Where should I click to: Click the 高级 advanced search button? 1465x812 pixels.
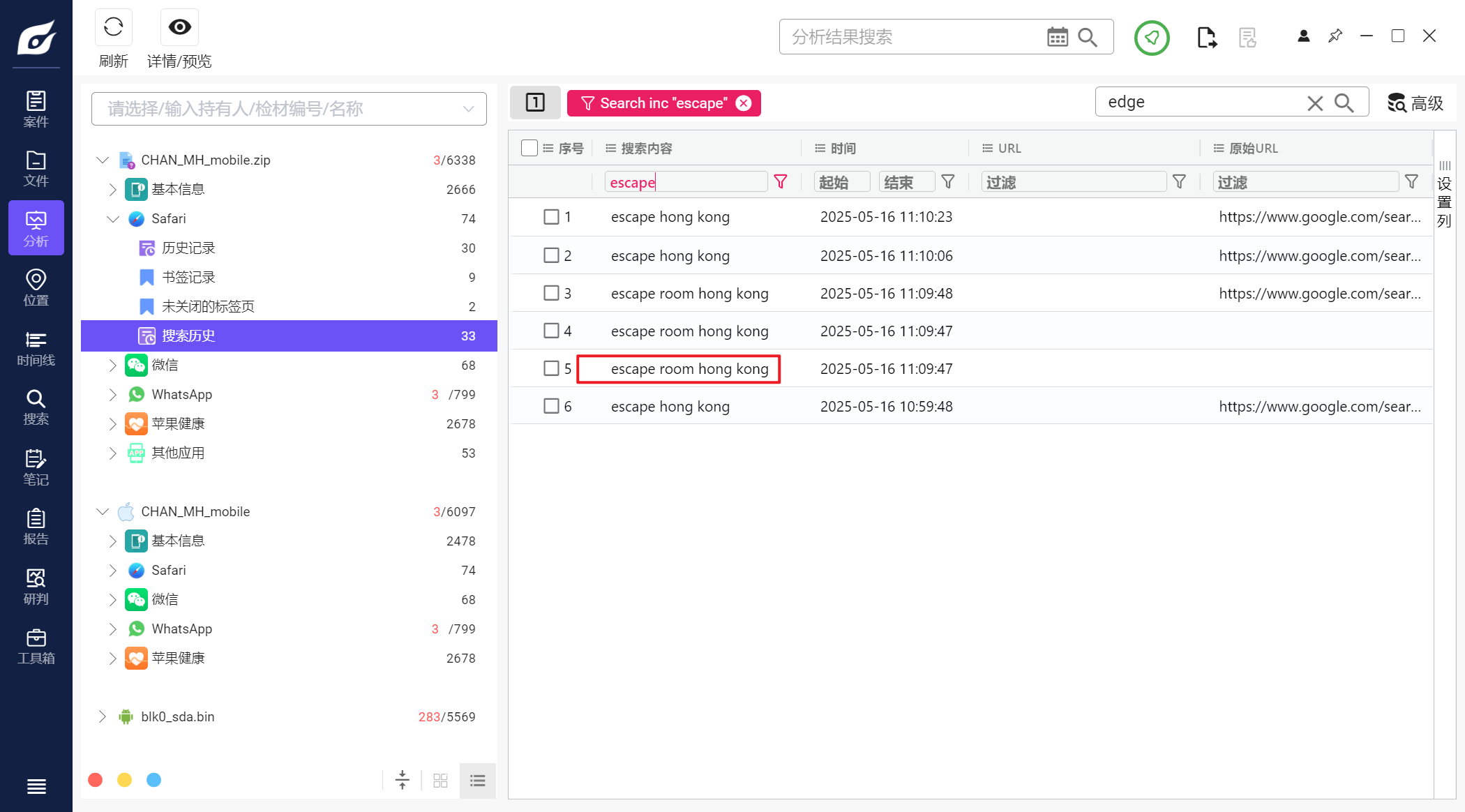(1415, 103)
